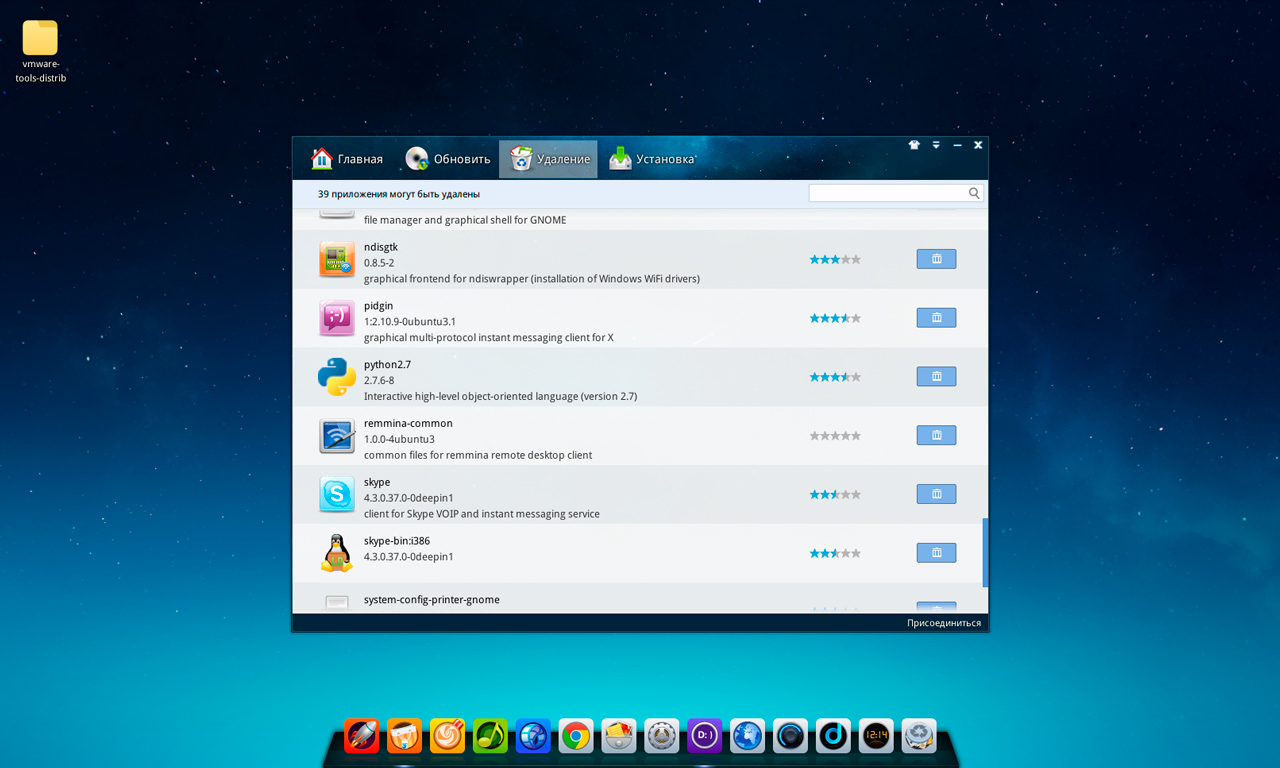Open the rocket launcher in the dock
Screen dimensions: 1280x768
pyautogui.click(x=361, y=736)
